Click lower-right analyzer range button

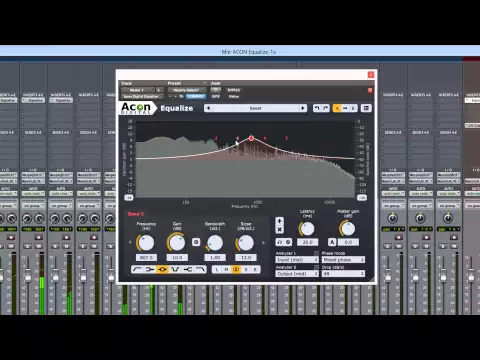pos(362,197)
